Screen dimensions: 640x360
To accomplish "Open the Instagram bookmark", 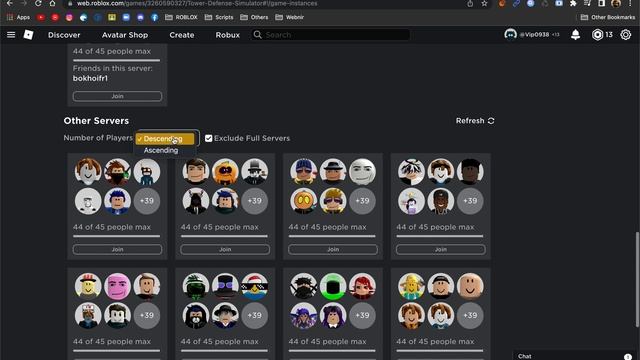I will 69,17.
